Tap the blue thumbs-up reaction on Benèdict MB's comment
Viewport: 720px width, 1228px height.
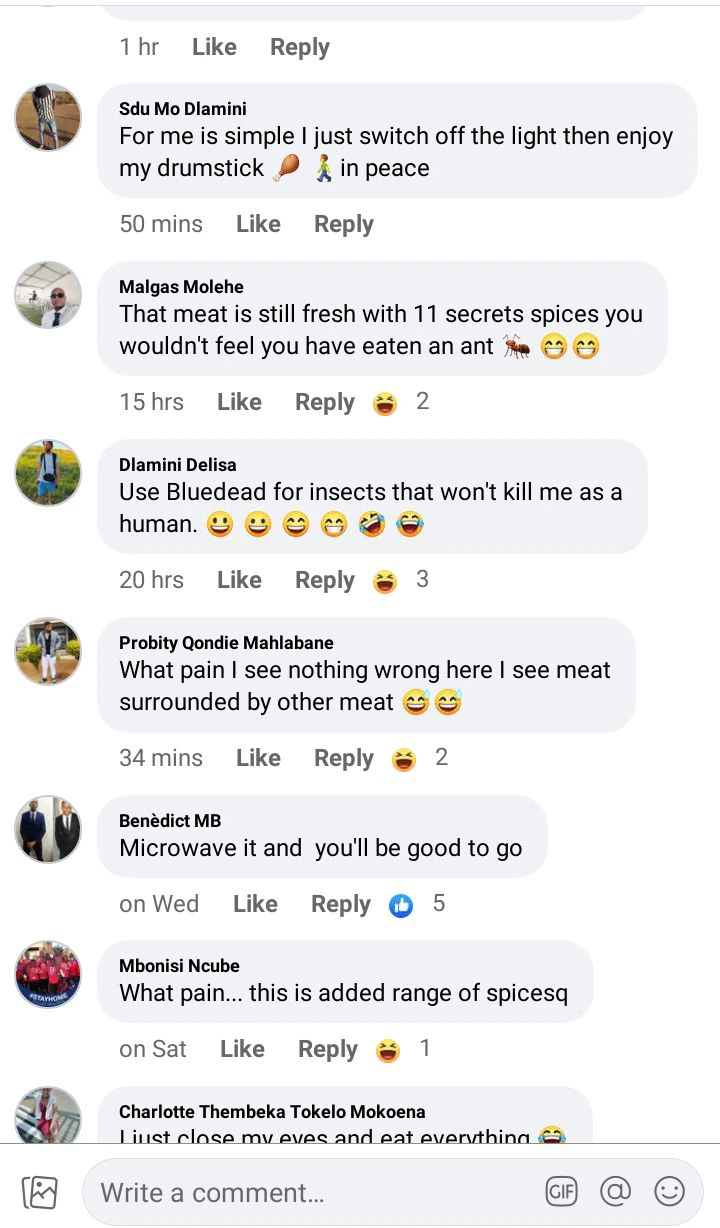tap(401, 905)
